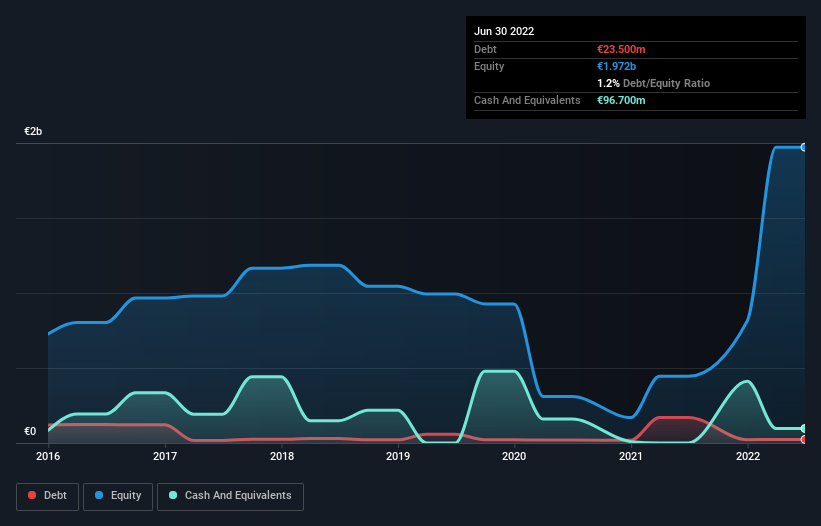The height and width of the screenshot is (526, 821).
Task: Click the Cash And Equivalents endpoint marker
Action: point(804,429)
